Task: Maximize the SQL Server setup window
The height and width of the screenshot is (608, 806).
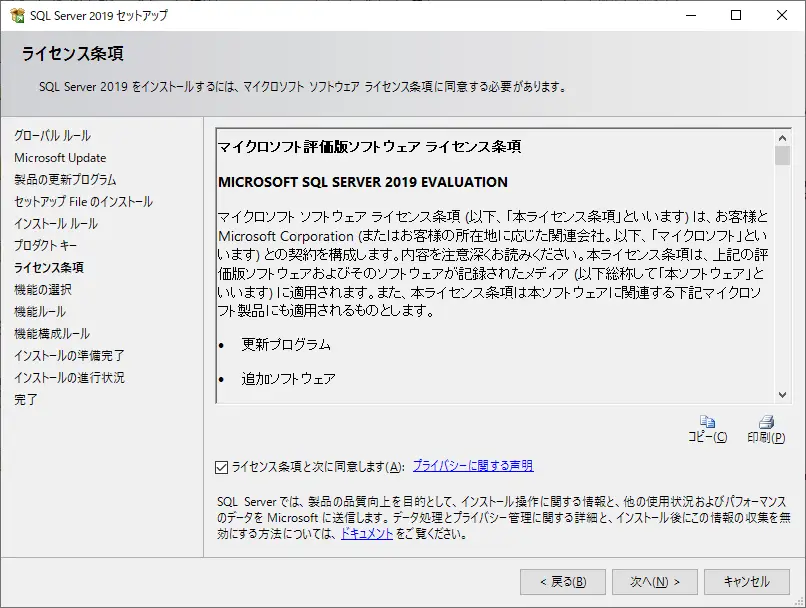Action: (x=736, y=15)
